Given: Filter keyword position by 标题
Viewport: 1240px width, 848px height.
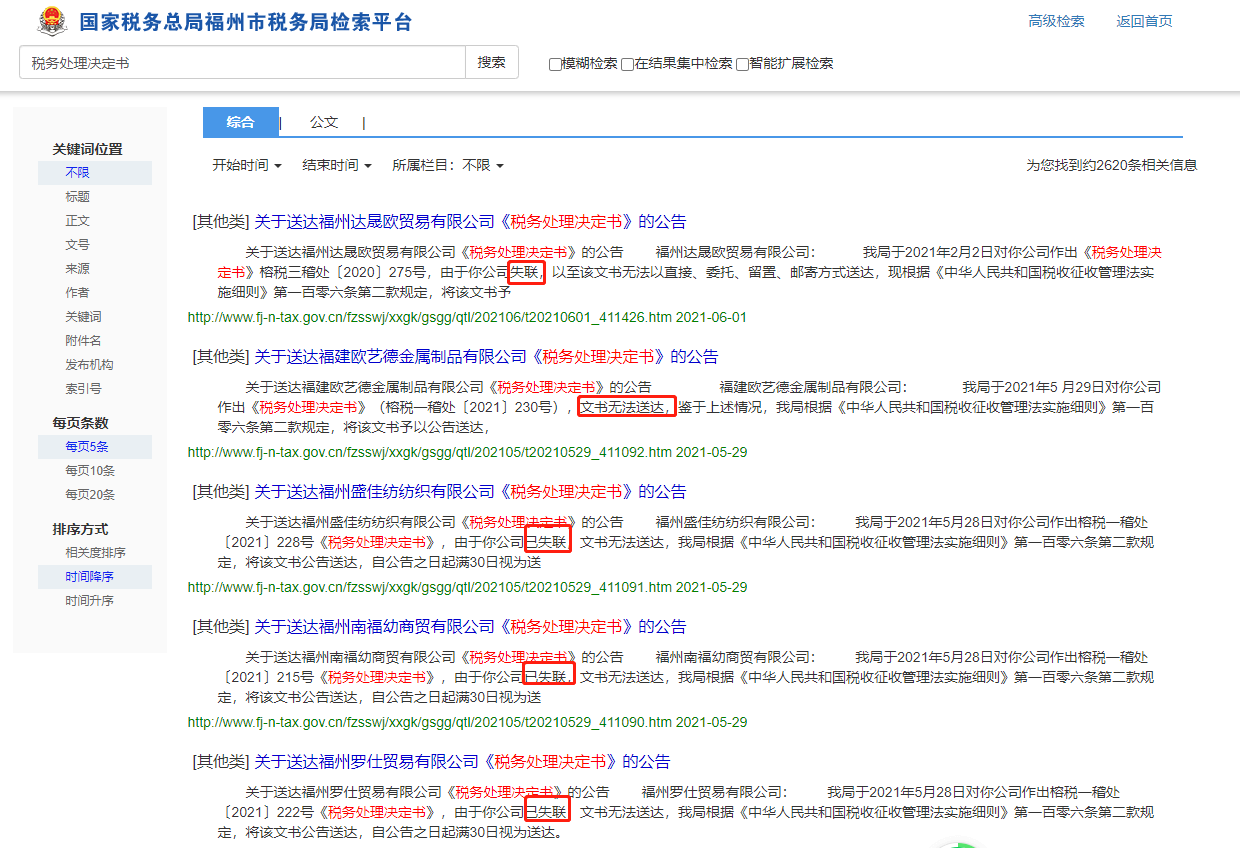Looking at the screenshot, I should tap(78, 197).
